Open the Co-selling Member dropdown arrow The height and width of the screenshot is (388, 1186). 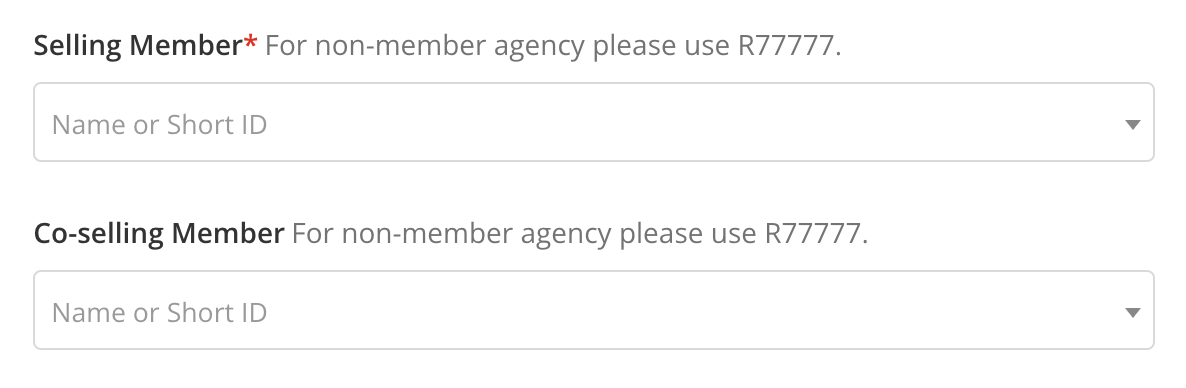[1132, 312]
